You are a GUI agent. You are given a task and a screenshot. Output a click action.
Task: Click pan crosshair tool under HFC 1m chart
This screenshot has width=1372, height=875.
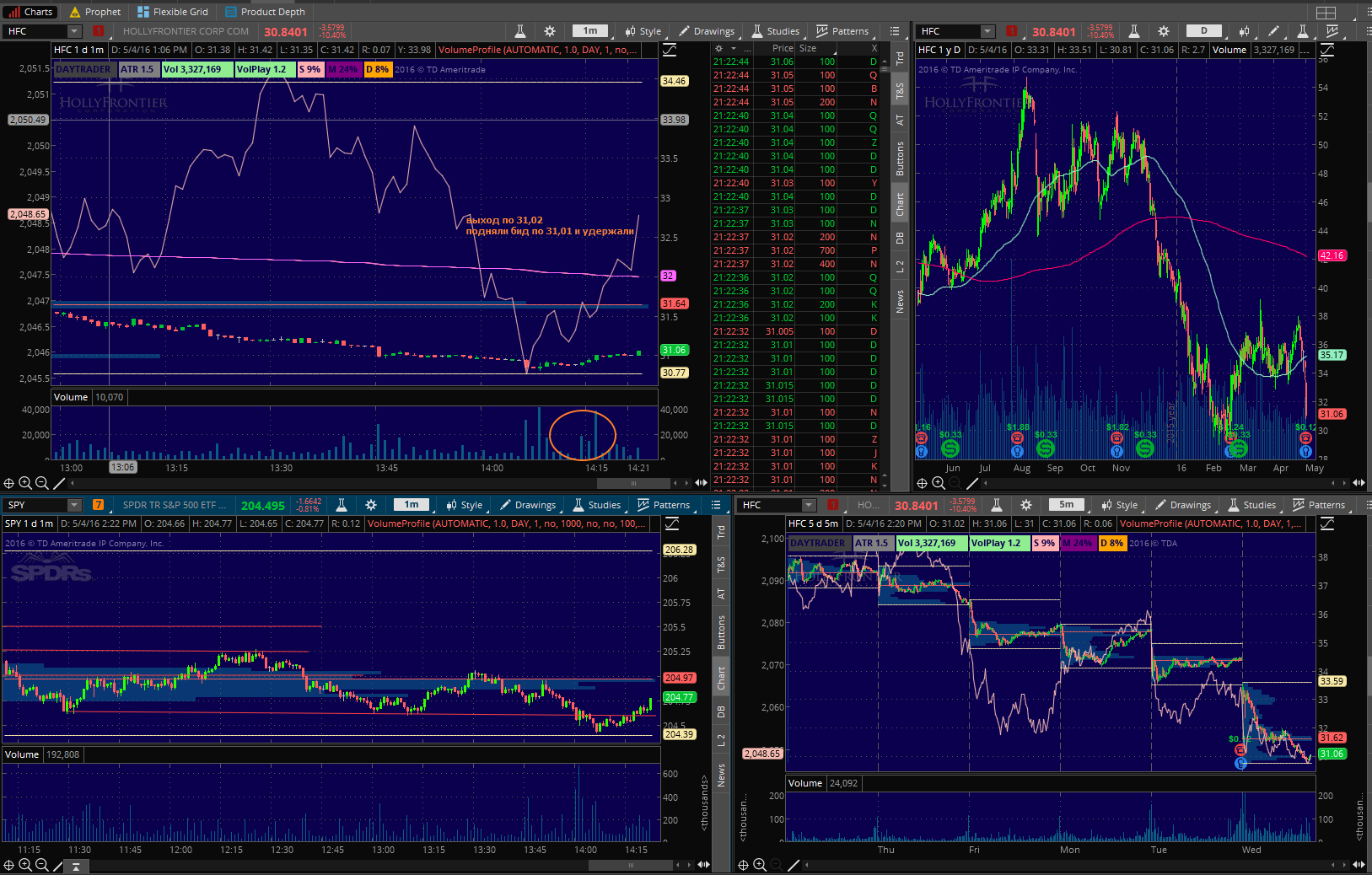pos(9,483)
